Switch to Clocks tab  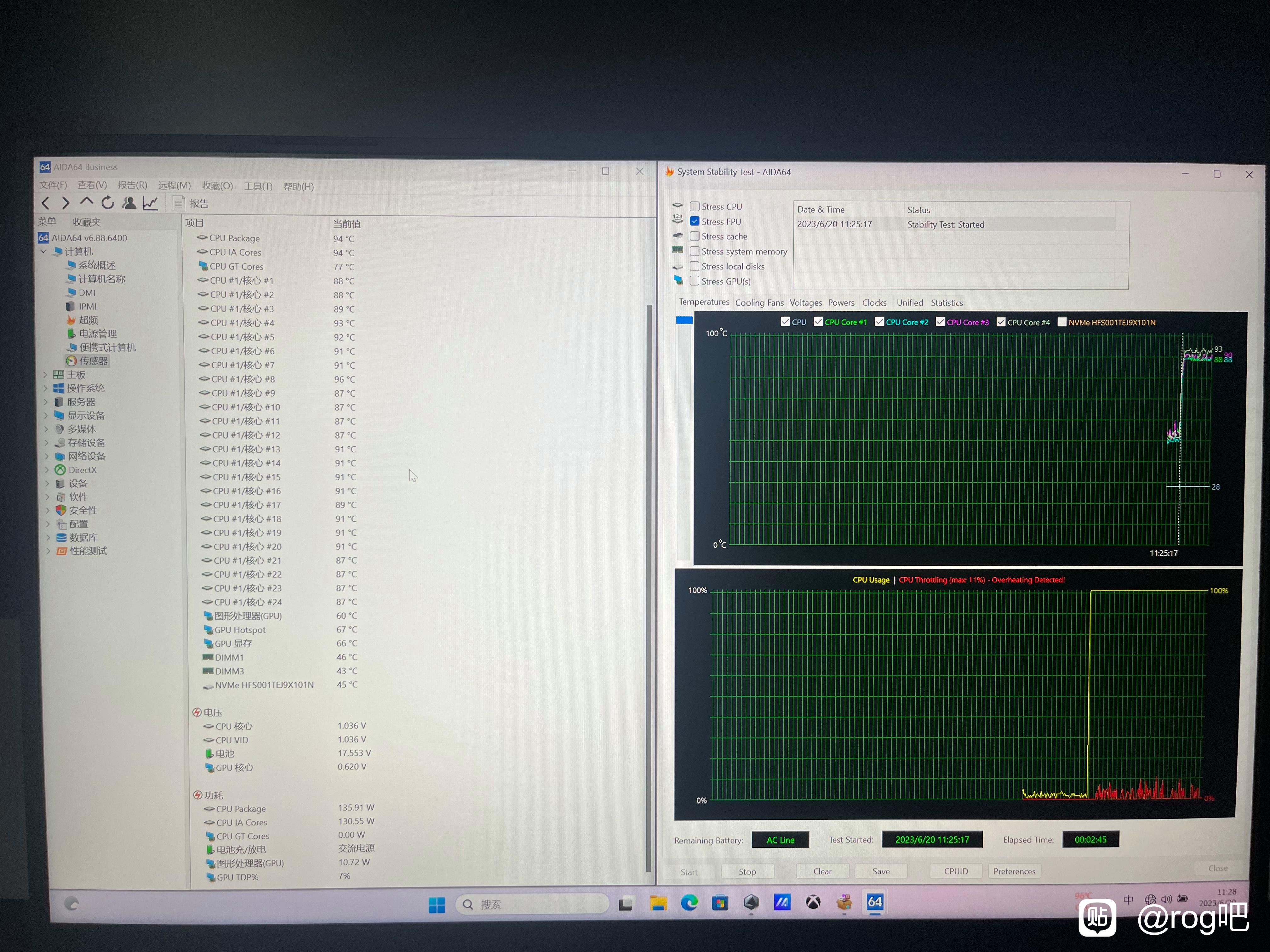pyautogui.click(x=874, y=303)
